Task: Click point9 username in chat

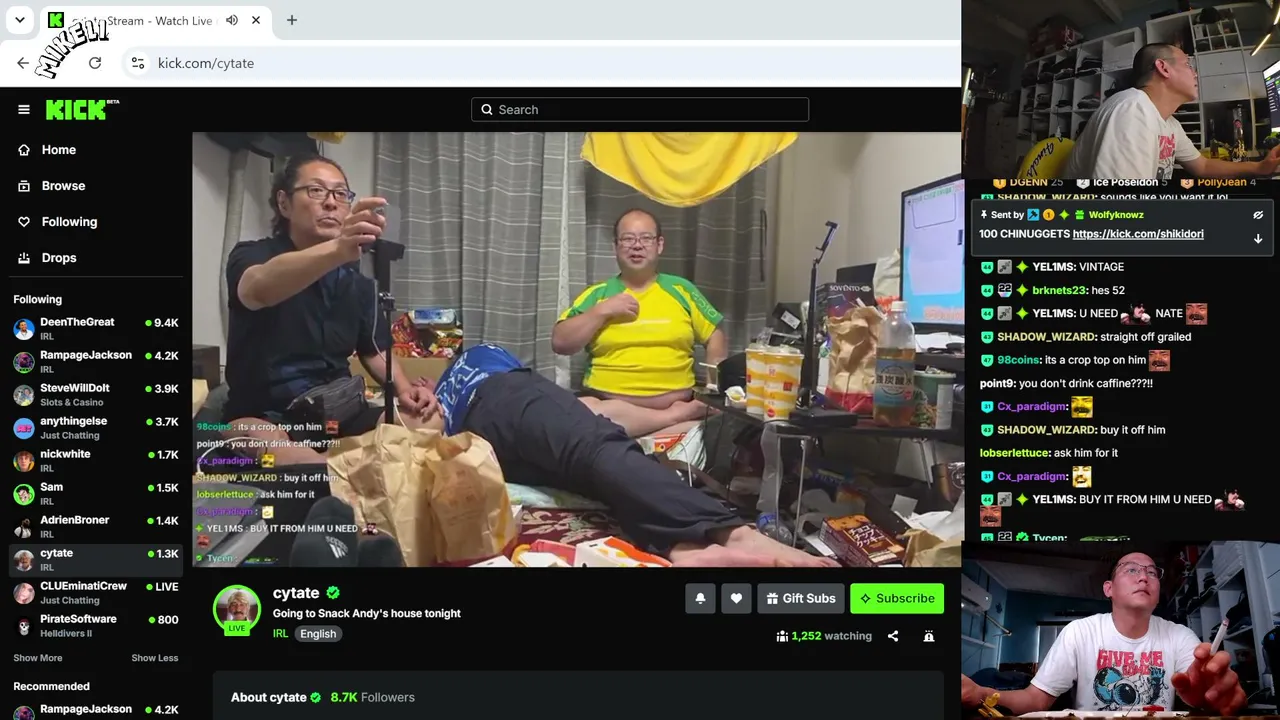Action: tap(996, 383)
